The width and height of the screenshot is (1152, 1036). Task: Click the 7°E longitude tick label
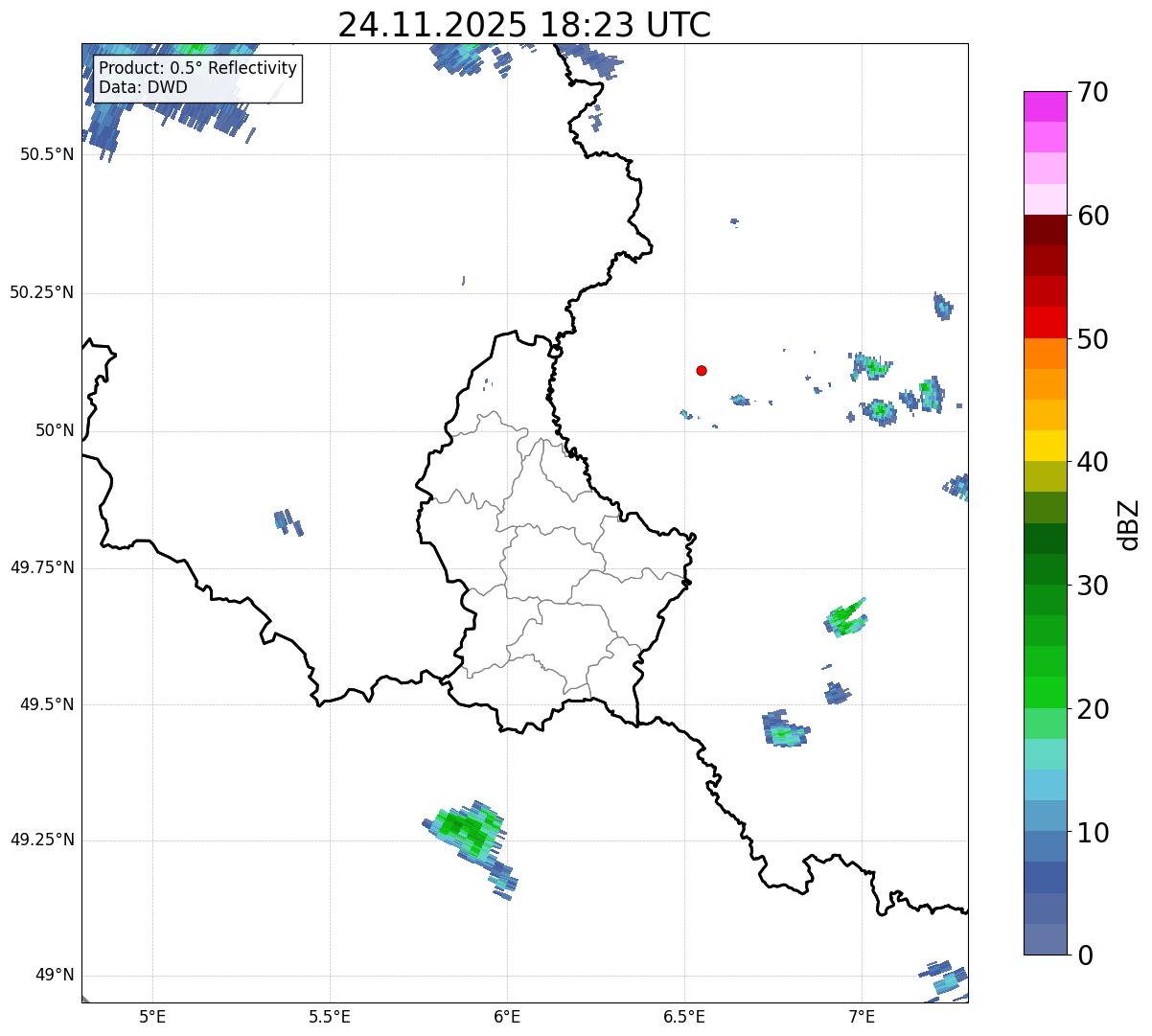(862, 1016)
